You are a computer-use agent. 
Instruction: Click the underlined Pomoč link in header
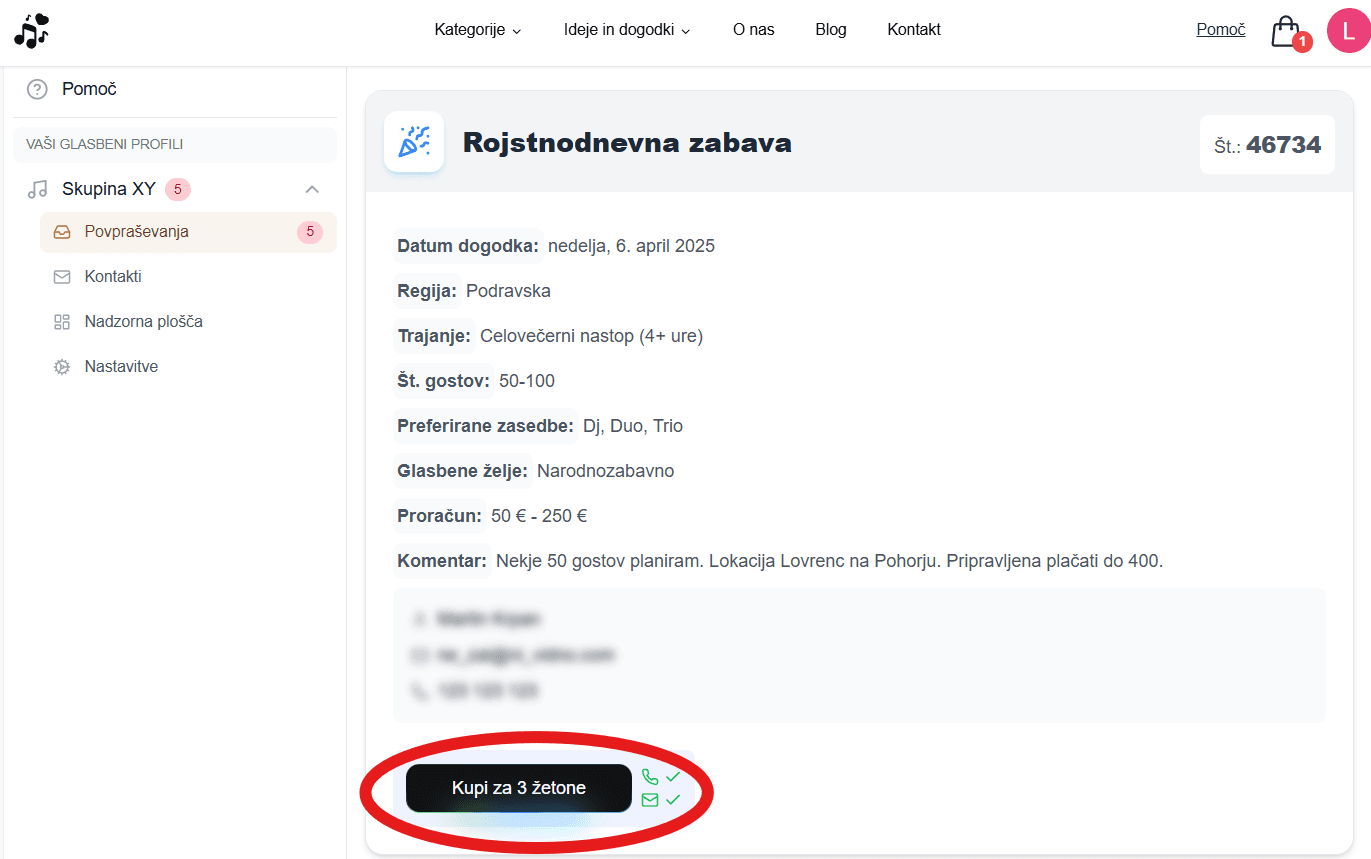click(1220, 30)
